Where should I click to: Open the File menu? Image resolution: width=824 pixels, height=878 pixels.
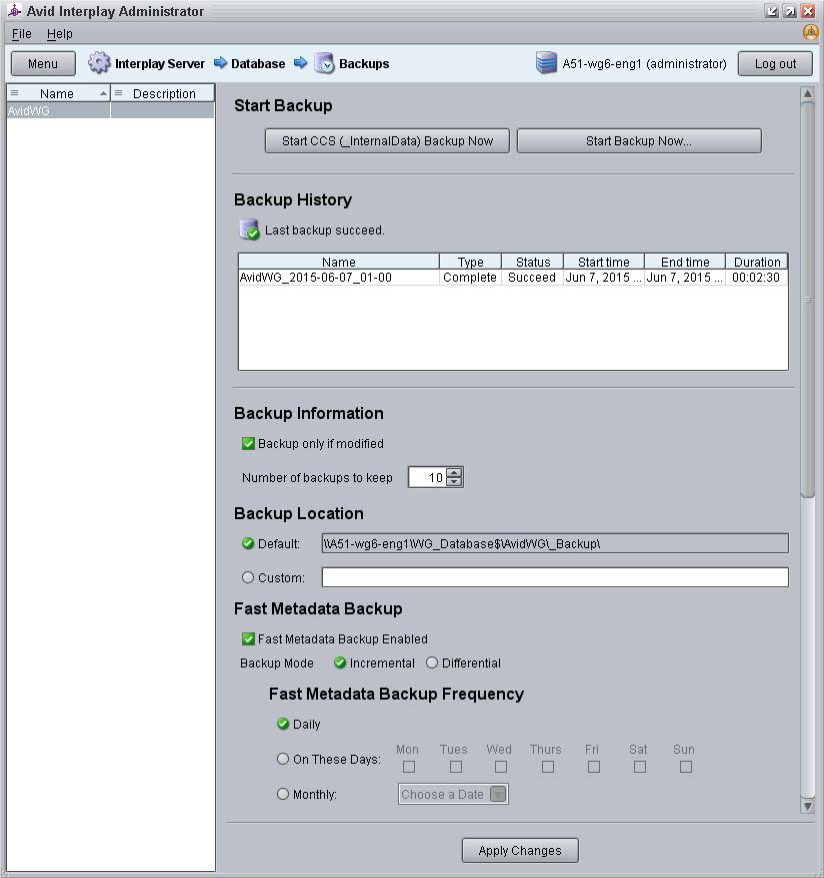pyautogui.click(x=22, y=34)
